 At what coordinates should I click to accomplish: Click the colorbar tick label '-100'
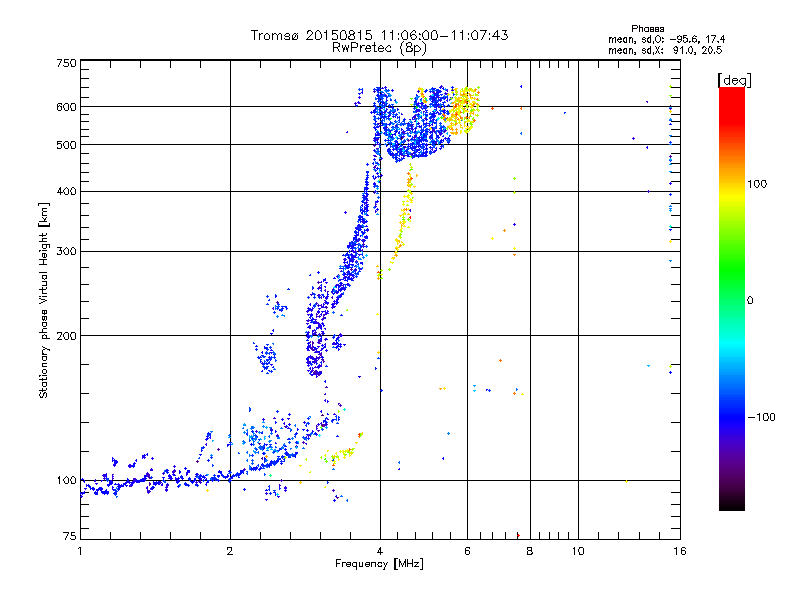point(761,417)
